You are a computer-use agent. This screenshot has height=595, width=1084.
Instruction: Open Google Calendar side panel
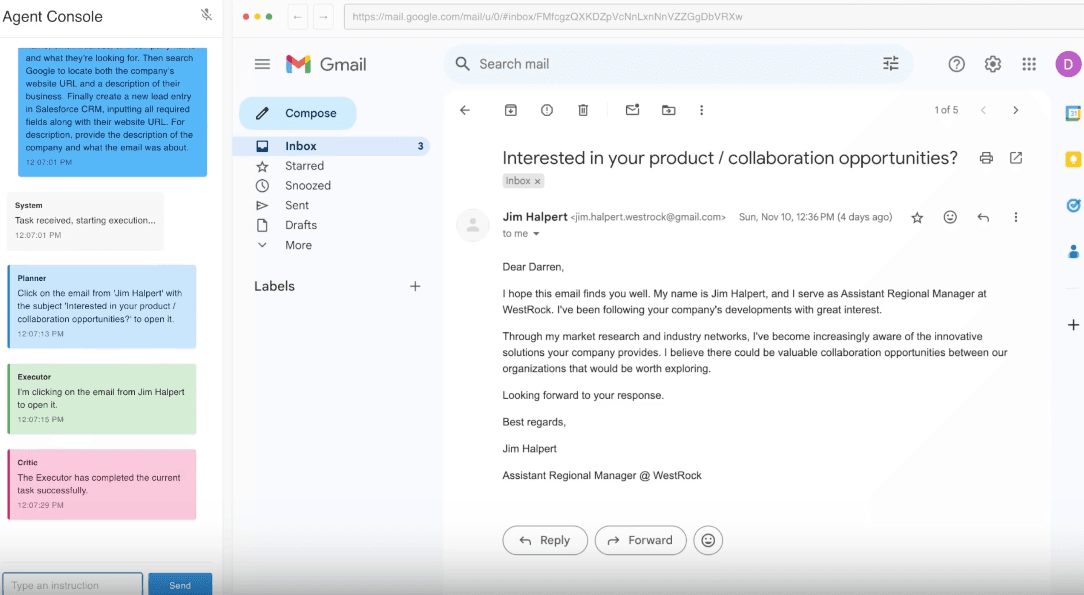tap(1073, 113)
